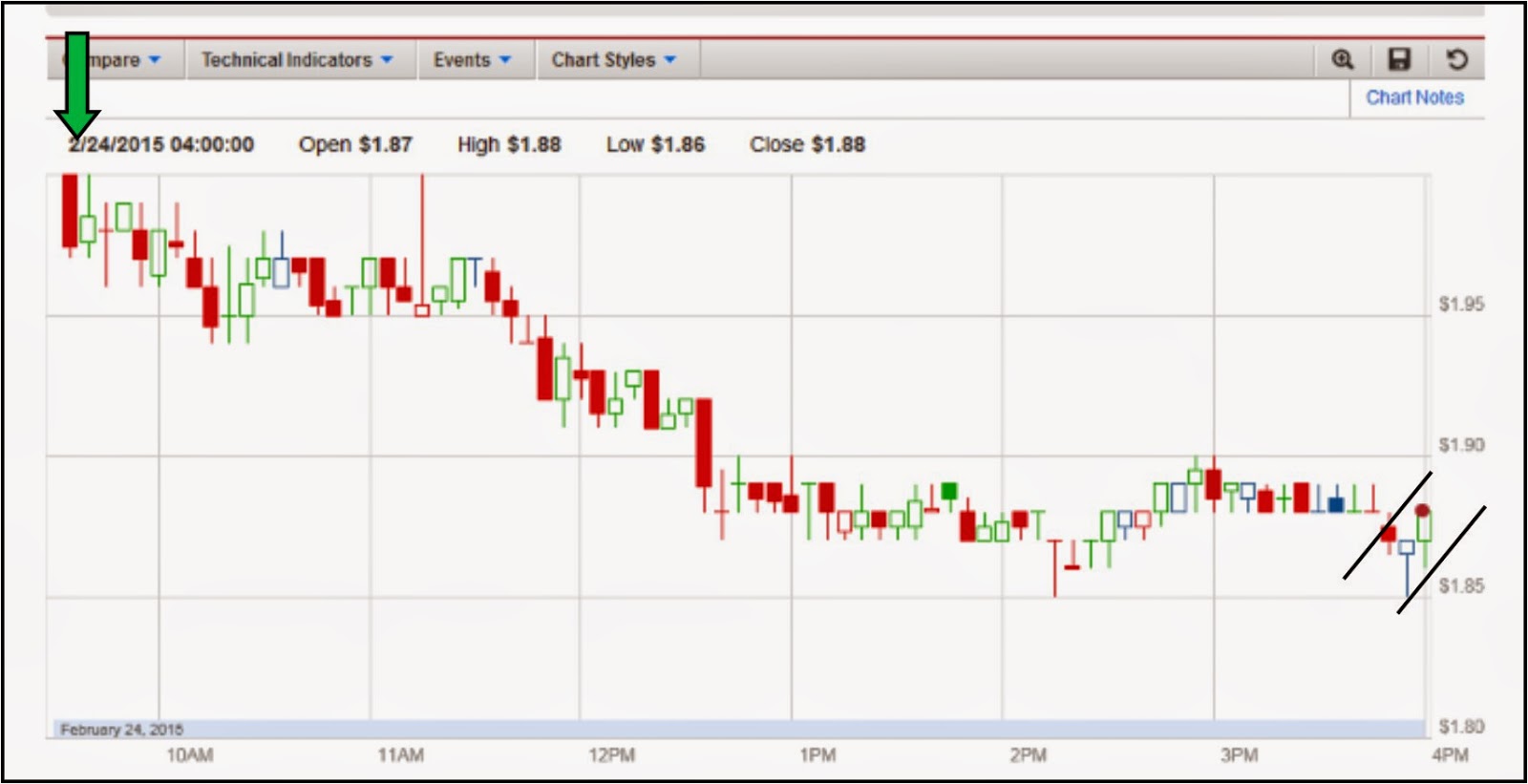The width and height of the screenshot is (1528, 784).
Task: Open the Chart Styles dropdown
Action: click(614, 60)
